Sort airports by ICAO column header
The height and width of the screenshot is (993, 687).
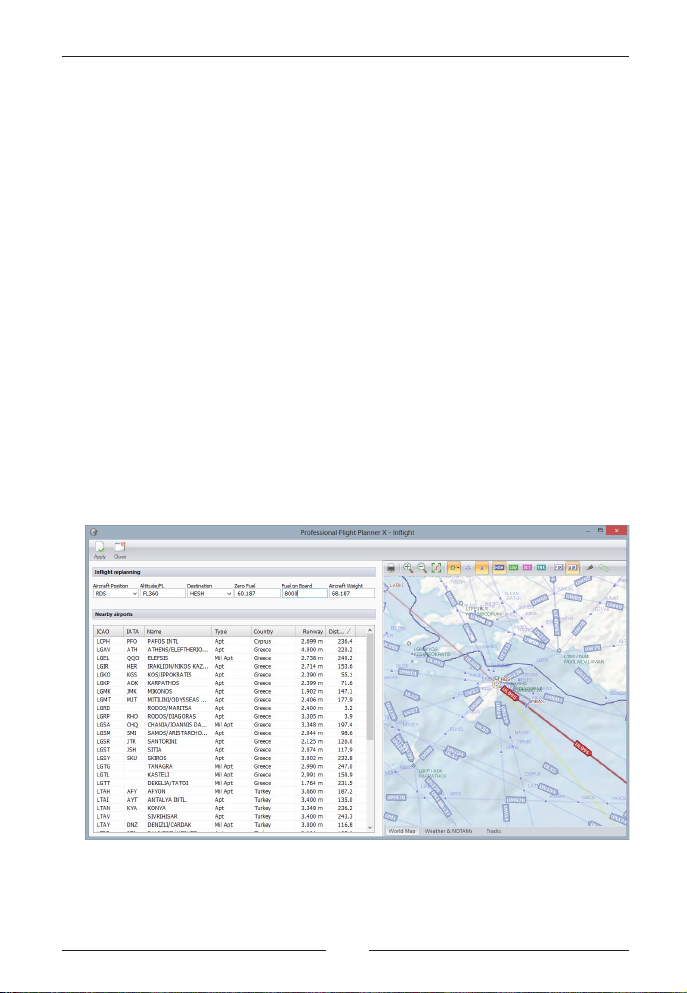click(108, 631)
